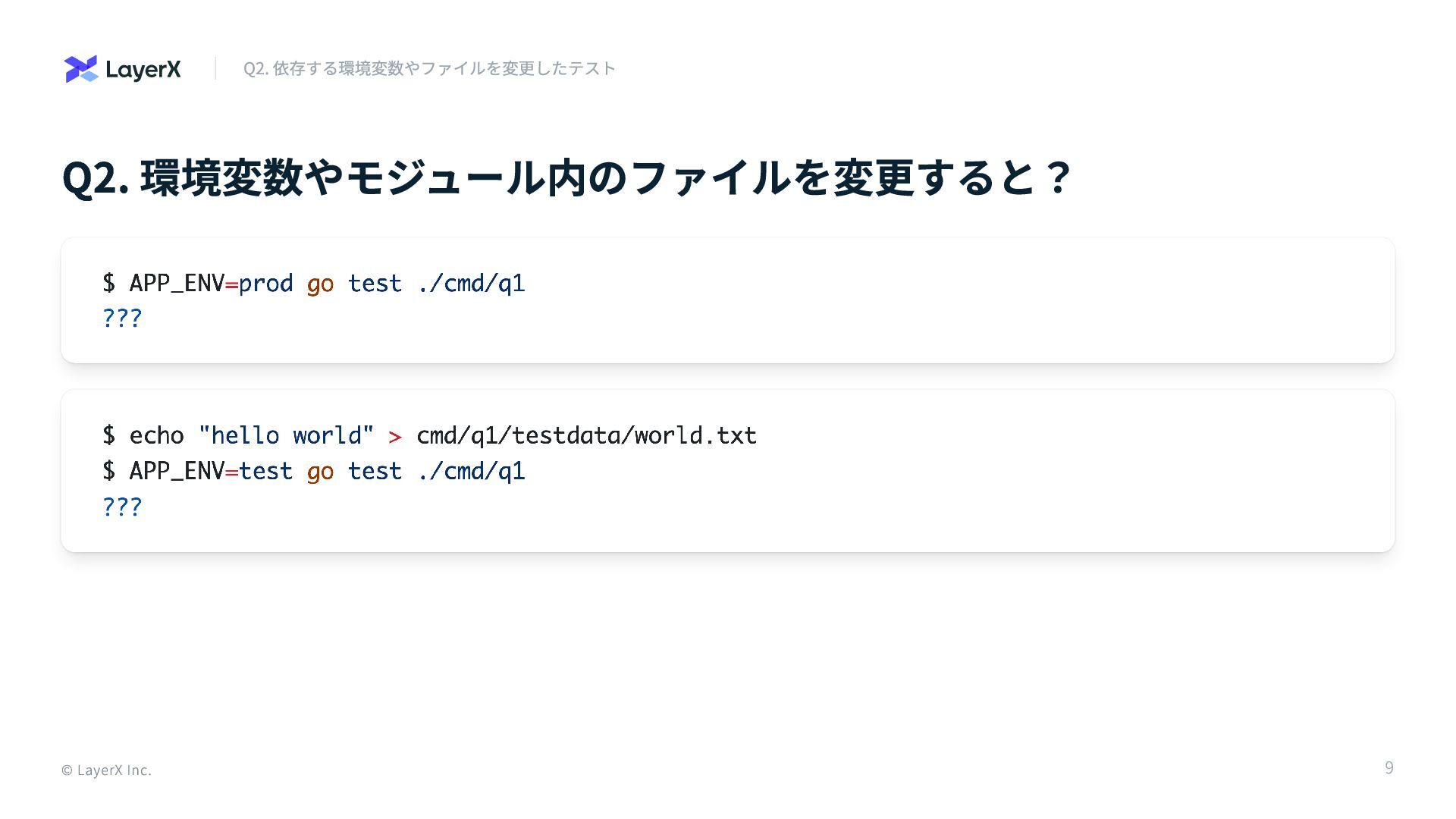1456x819 pixels.
Task: Click the Q2 slide heading
Action: pyautogui.click(x=566, y=178)
